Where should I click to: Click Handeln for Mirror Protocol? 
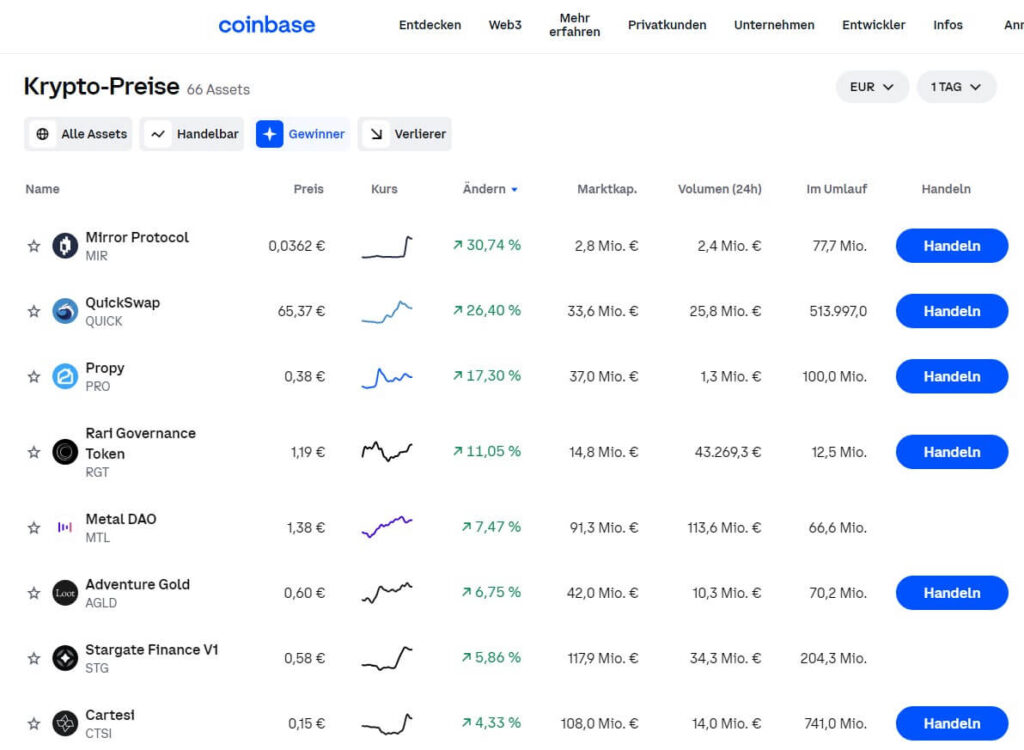click(x=952, y=246)
